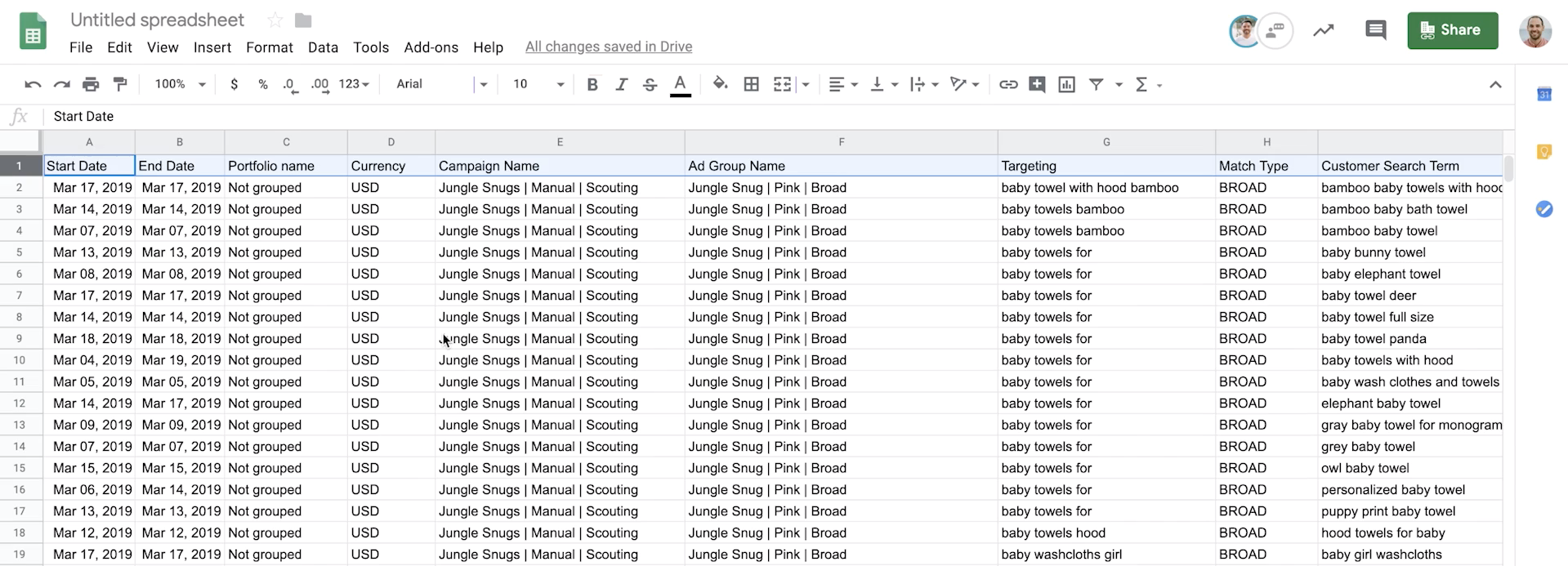1568x566 pixels.
Task: Star this untitled spreadsheet
Action: (275, 20)
